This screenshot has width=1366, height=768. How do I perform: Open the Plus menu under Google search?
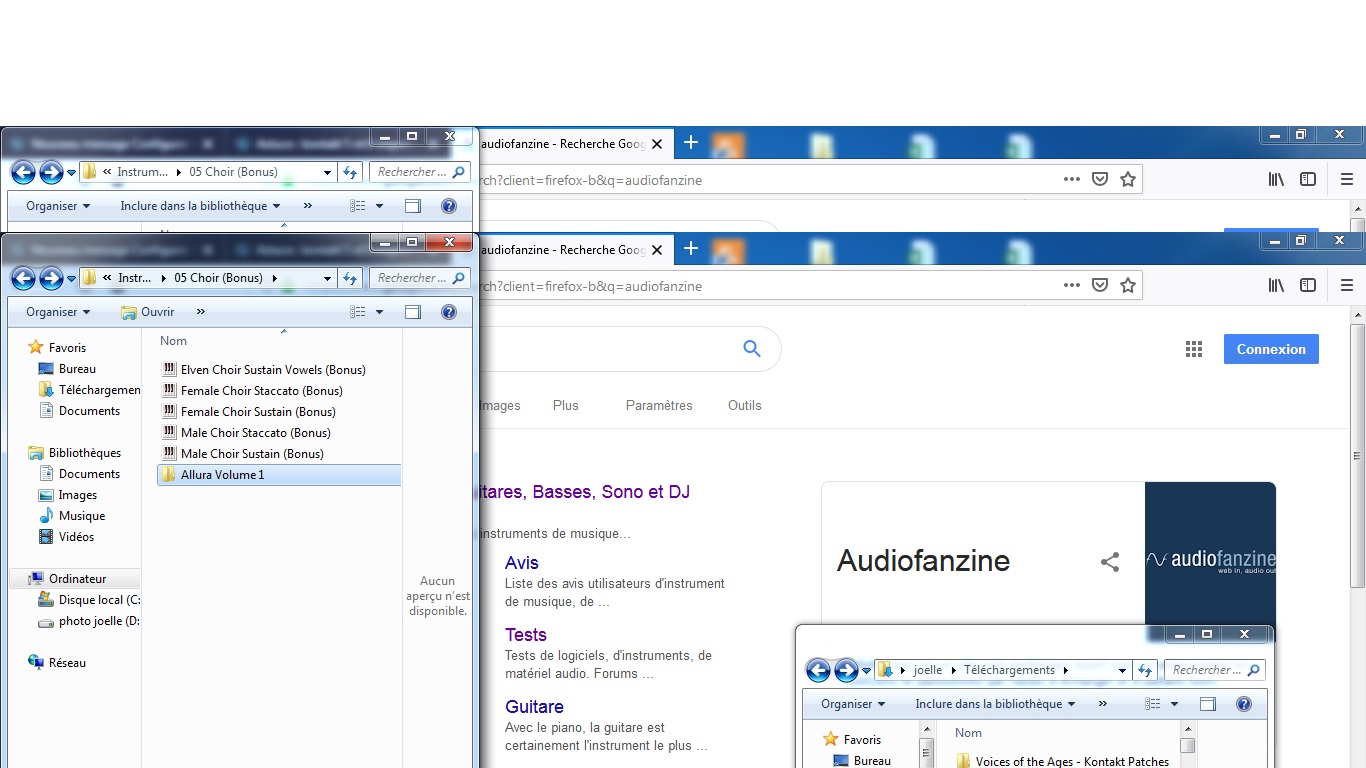(565, 405)
